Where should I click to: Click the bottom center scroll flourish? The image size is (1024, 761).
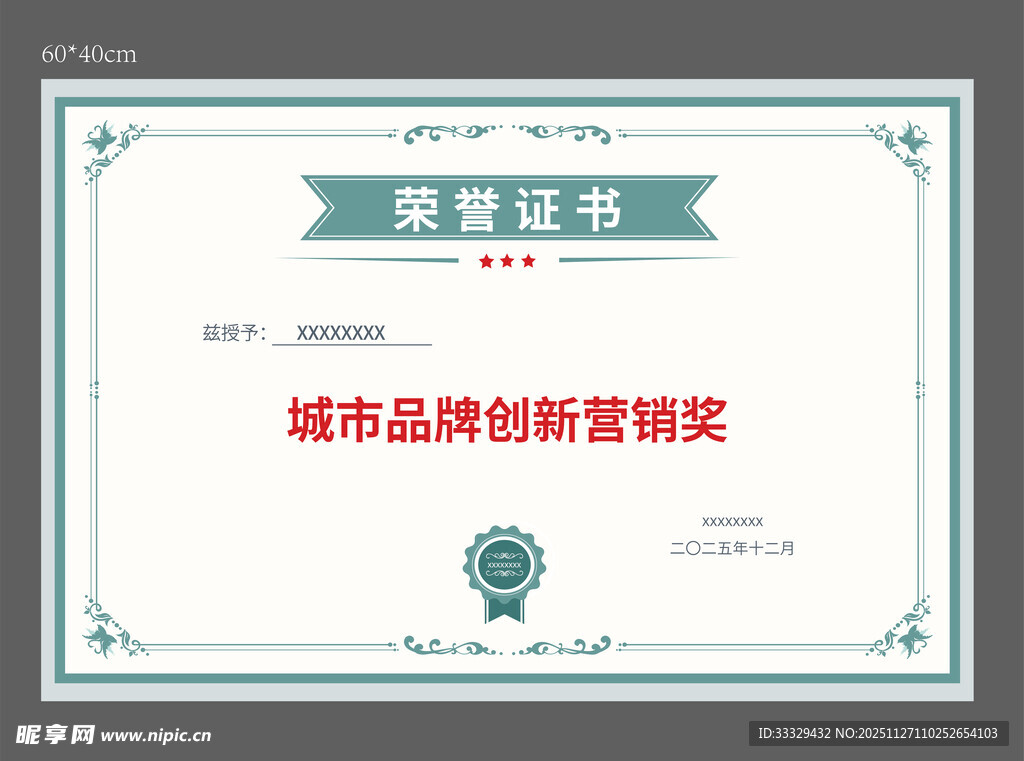tap(507, 645)
